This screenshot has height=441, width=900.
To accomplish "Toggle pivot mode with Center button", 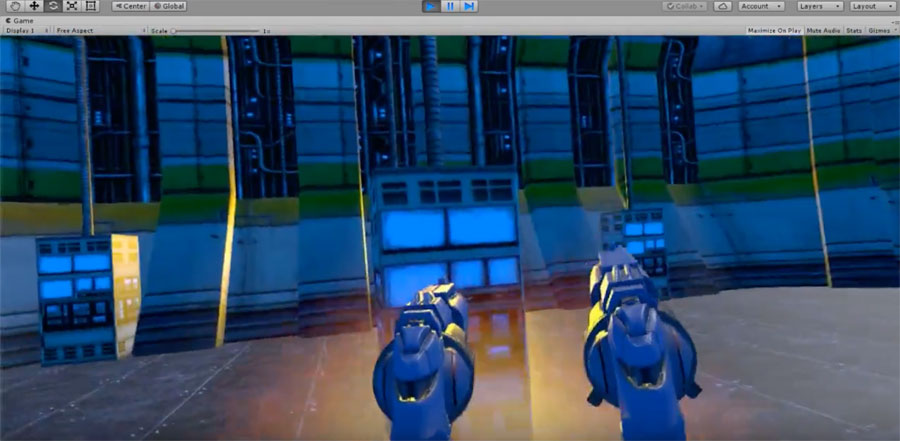I will (130, 6).
